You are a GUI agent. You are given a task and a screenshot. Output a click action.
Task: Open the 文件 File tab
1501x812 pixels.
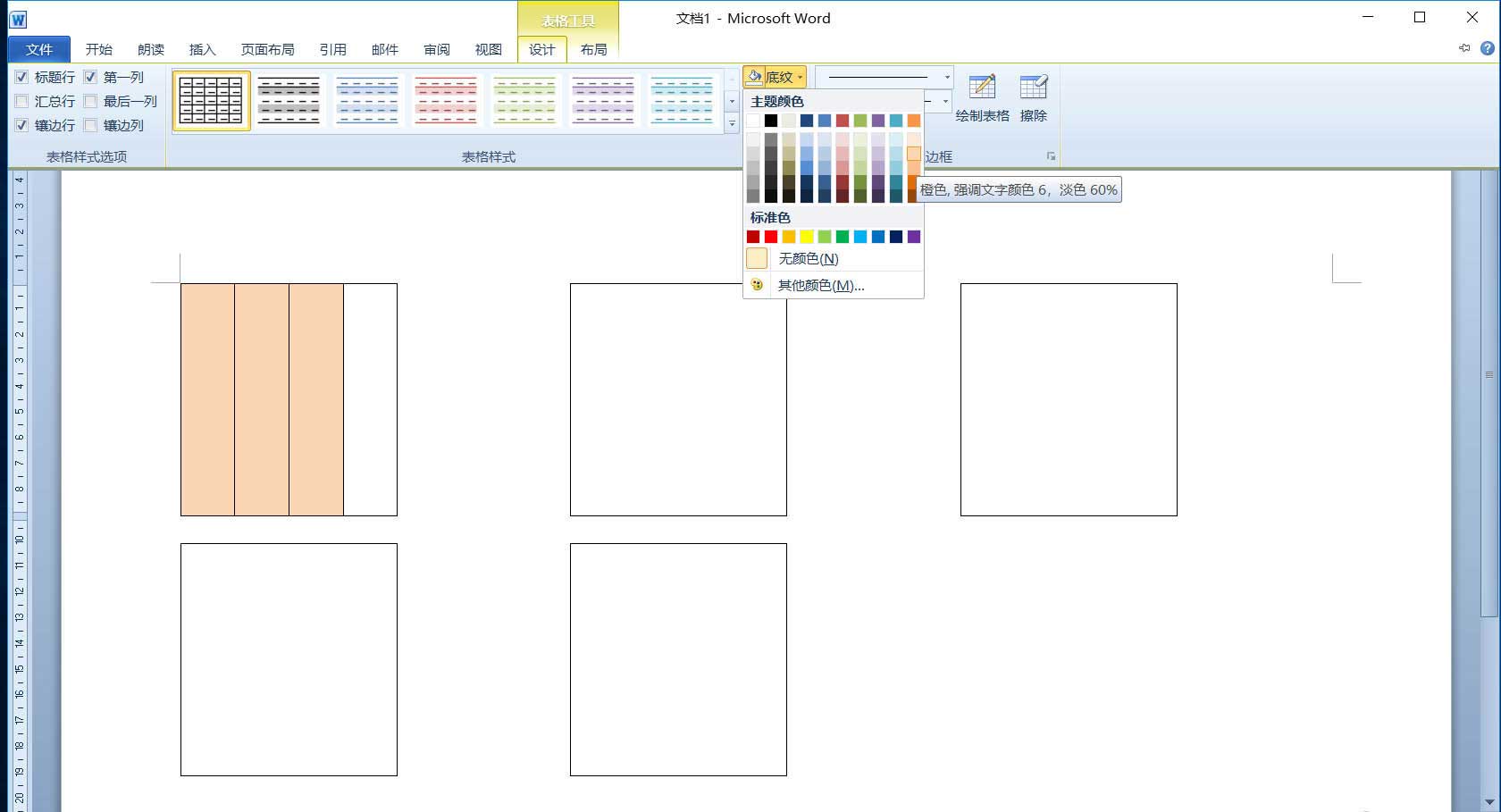(39, 49)
